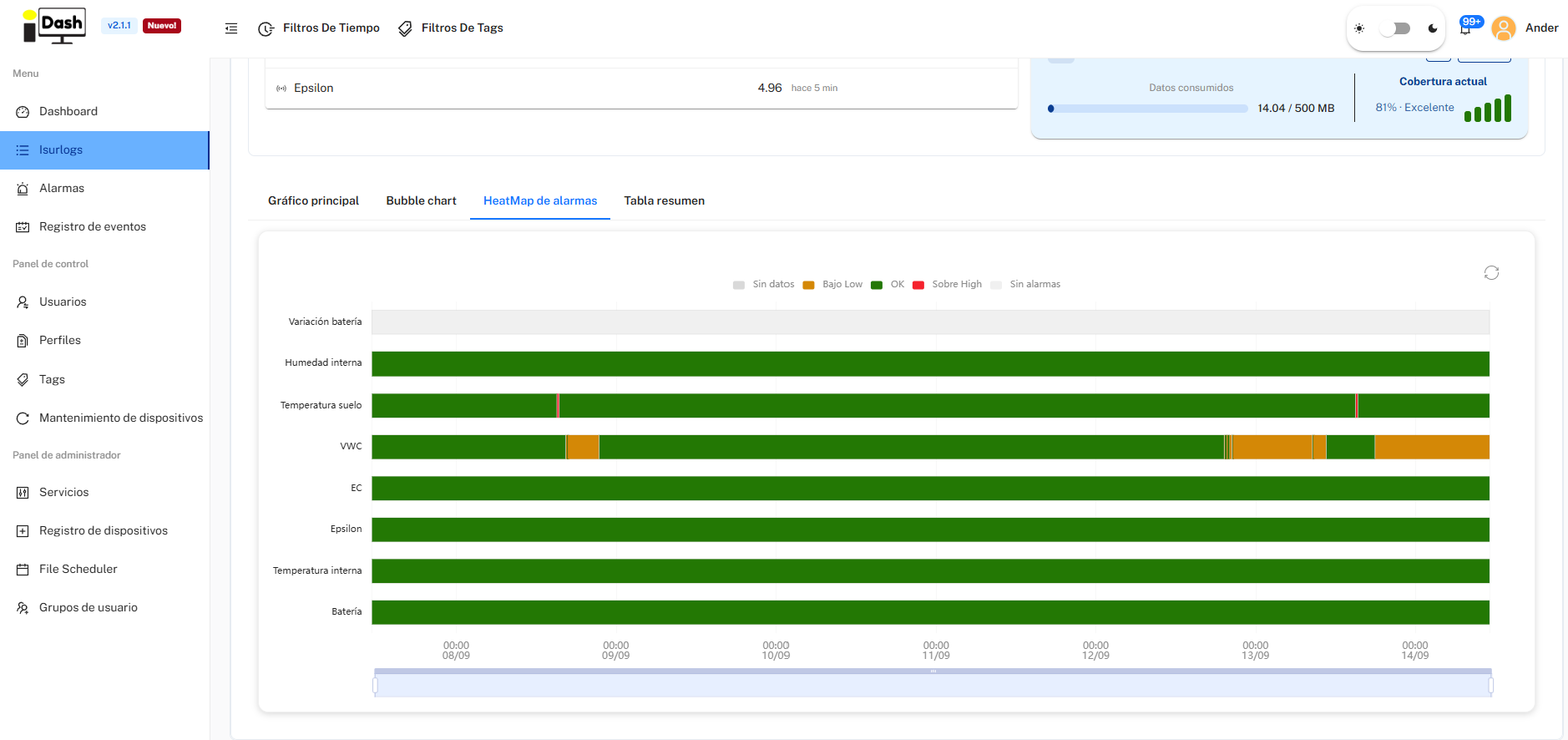Toggle Sin datos legend series
The image size is (1568, 740).
(x=763, y=285)
